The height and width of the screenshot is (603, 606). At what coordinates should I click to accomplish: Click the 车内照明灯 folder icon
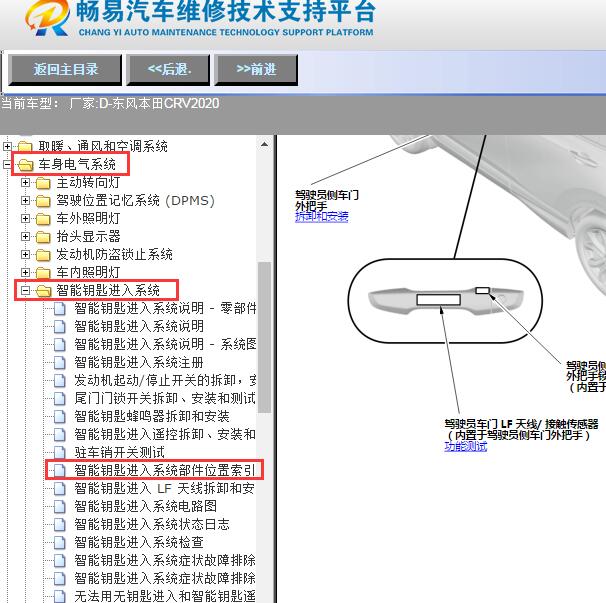(x=43, y=273)
